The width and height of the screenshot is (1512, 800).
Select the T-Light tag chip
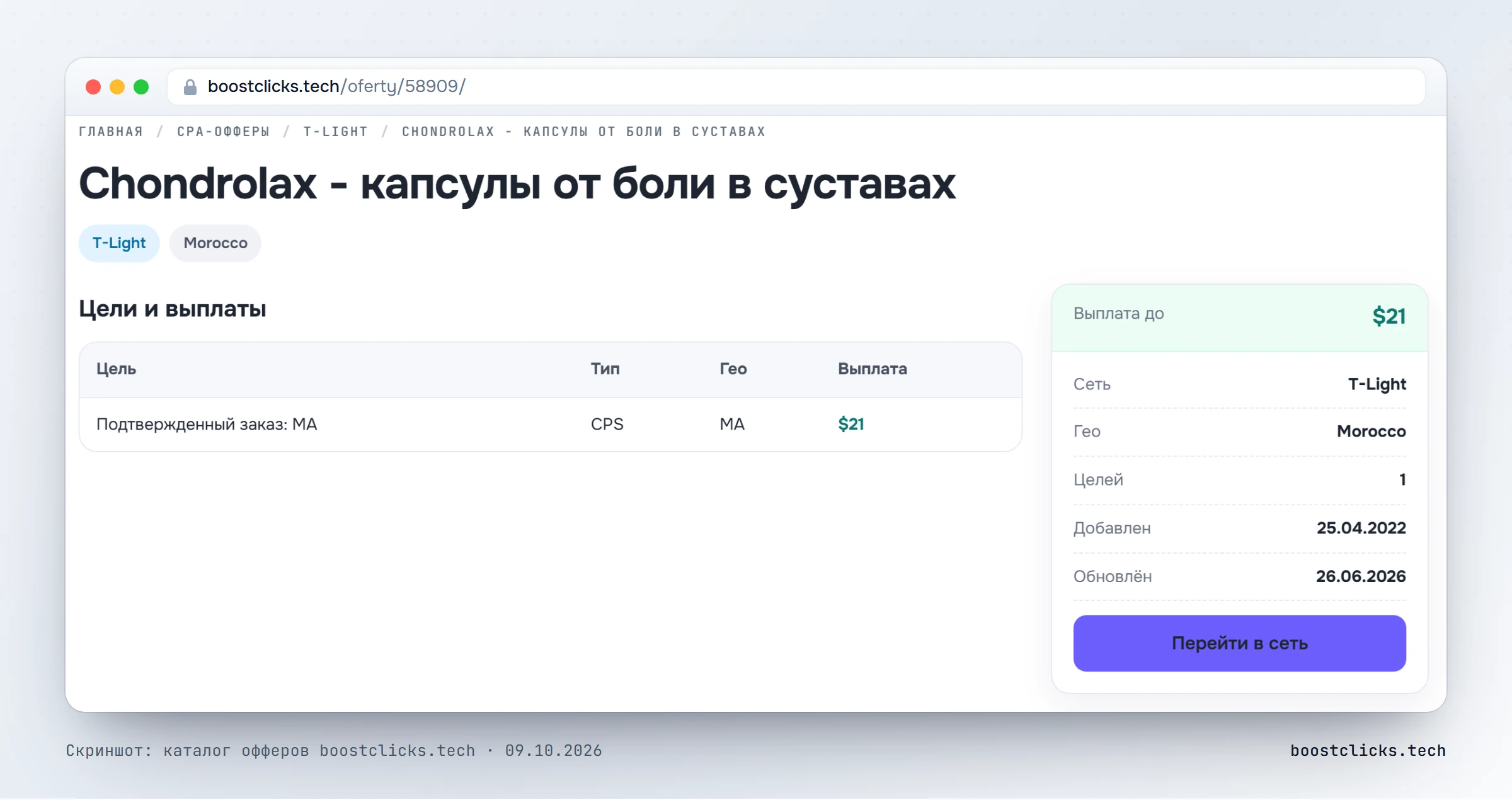pyautogui.click(x=119, y=243)
